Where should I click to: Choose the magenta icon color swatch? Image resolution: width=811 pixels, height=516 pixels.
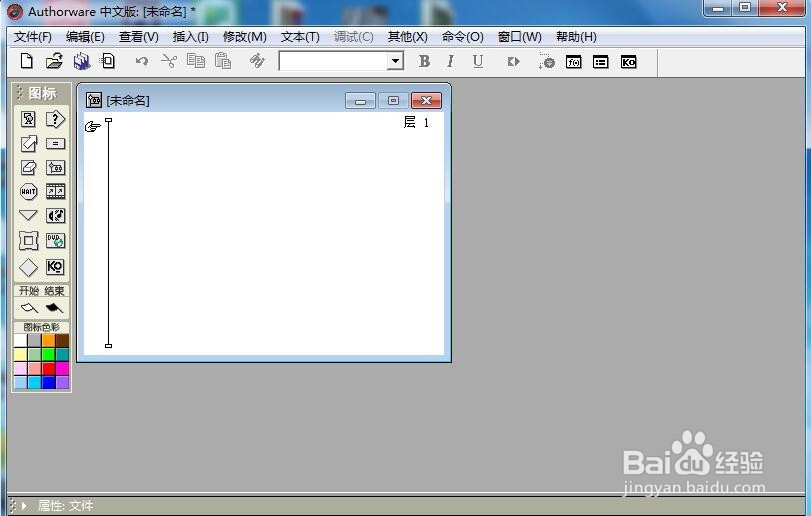click(62, 368)
